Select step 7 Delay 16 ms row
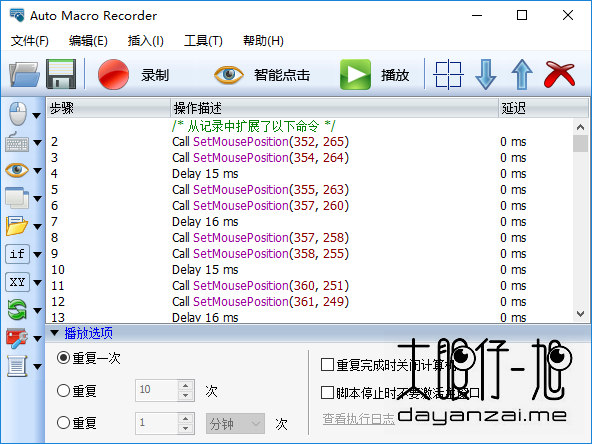592x444 pixels. [x=310, y=222]
